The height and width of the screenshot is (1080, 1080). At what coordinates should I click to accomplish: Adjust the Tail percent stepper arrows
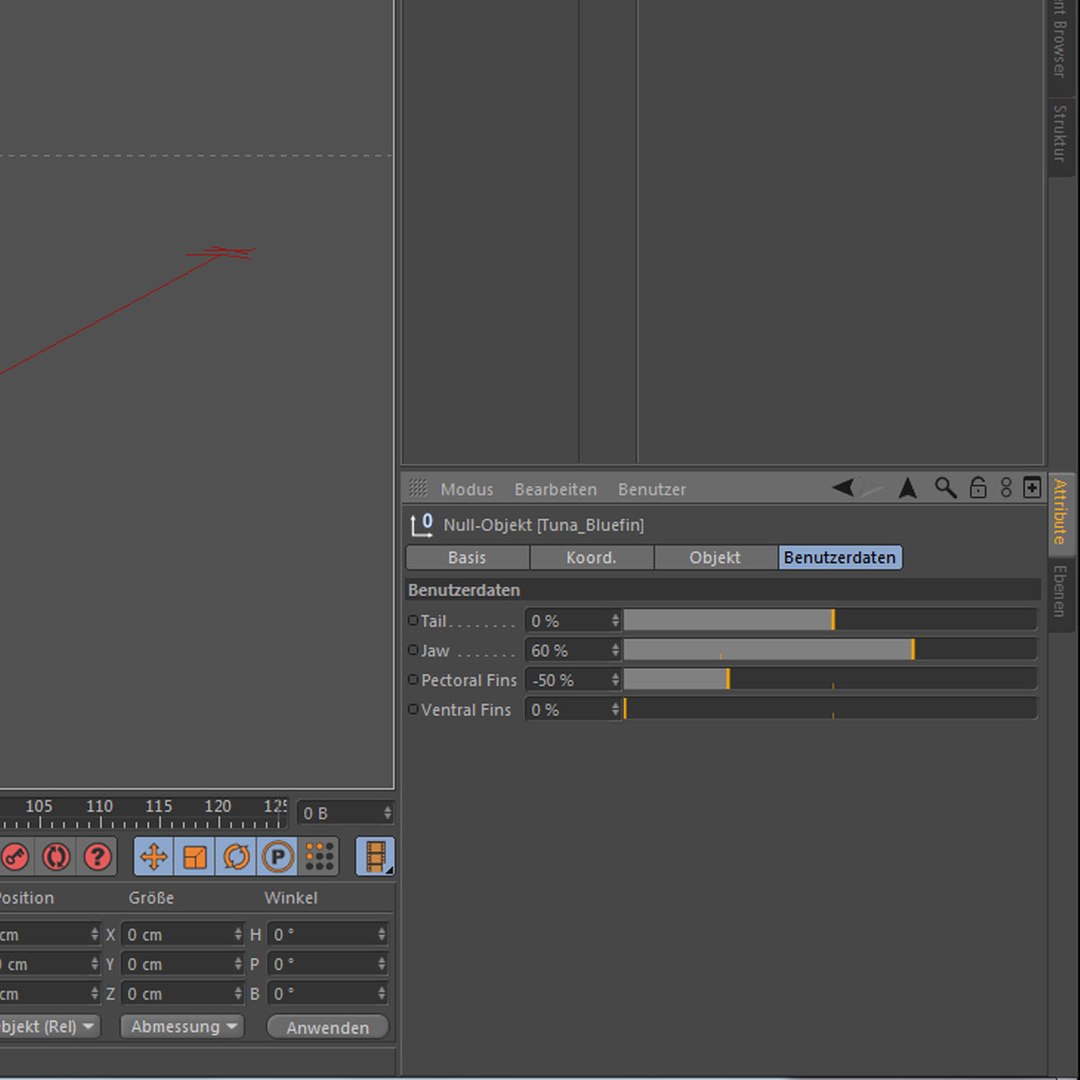(x=615, y=621)
